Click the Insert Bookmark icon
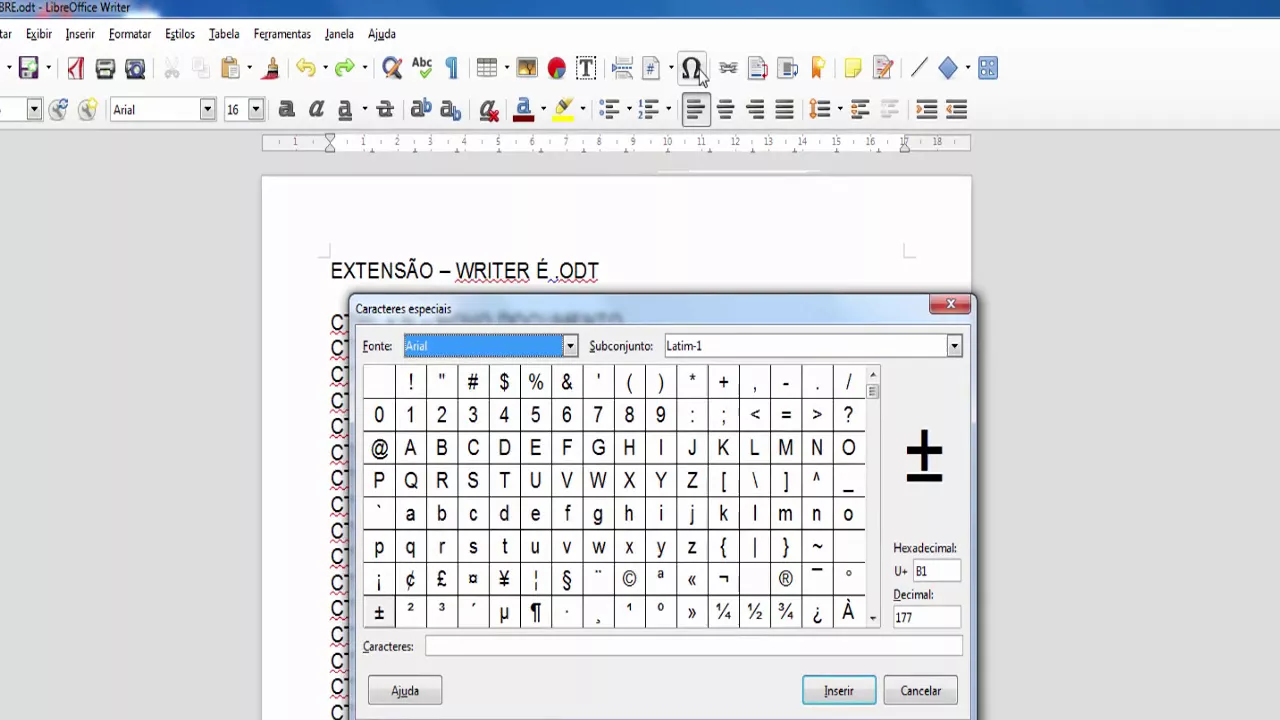This screenshot has height=720, width=1280. (818, 68)
